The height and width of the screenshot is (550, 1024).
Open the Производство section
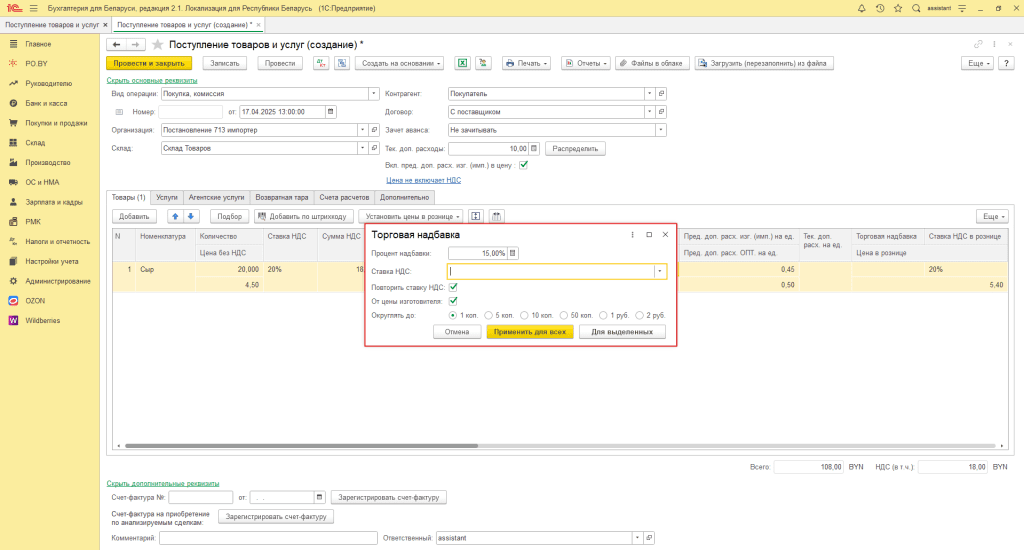pyautogui.click(x=48, y=162)
